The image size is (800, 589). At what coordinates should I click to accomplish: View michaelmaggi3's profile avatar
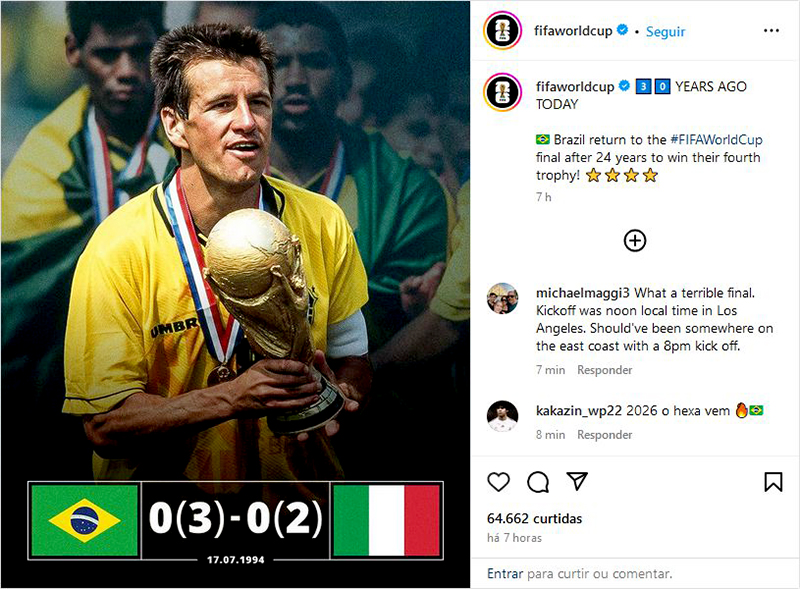tap(502, 299)
